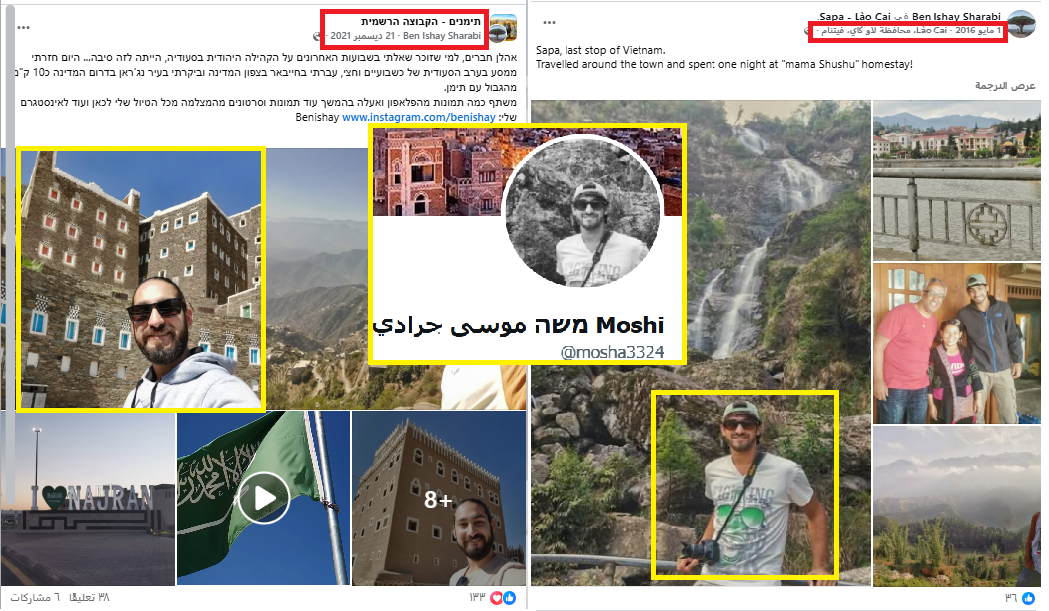
Task: Click the red heart reaction icon
Action: 497,597
